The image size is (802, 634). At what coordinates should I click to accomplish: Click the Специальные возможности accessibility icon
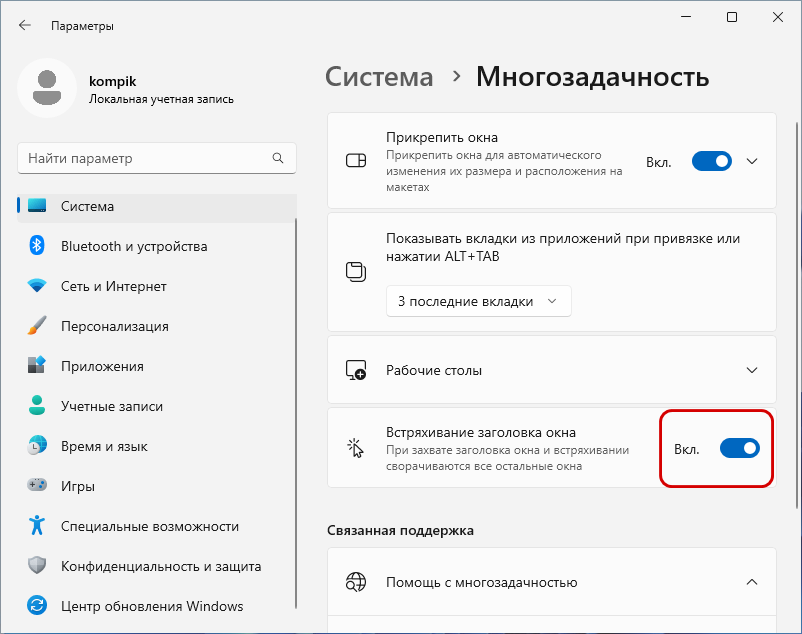(x=37, y=526)
